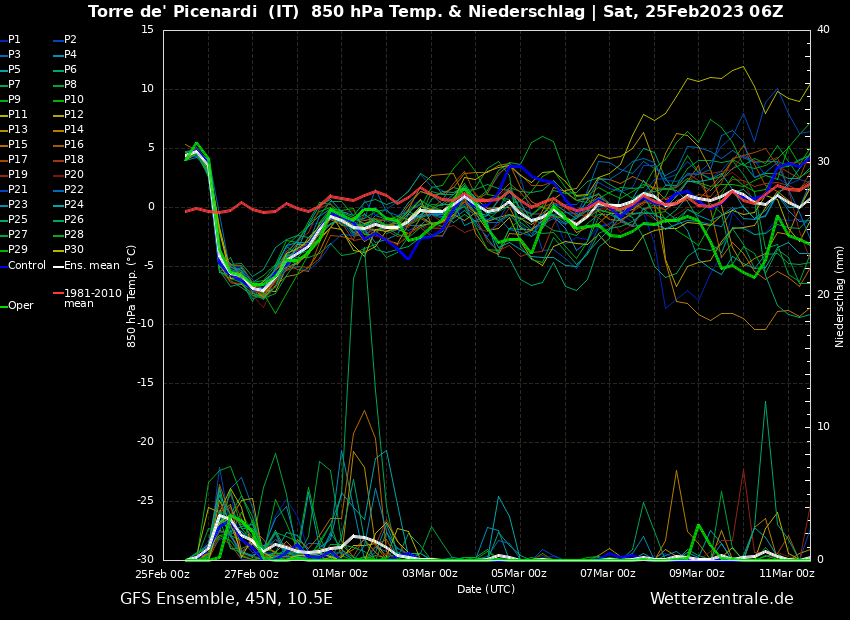Click the GFS Ensemble, 45N, 10.5E caption
850x620 pixels.
(x=226, y=599)
